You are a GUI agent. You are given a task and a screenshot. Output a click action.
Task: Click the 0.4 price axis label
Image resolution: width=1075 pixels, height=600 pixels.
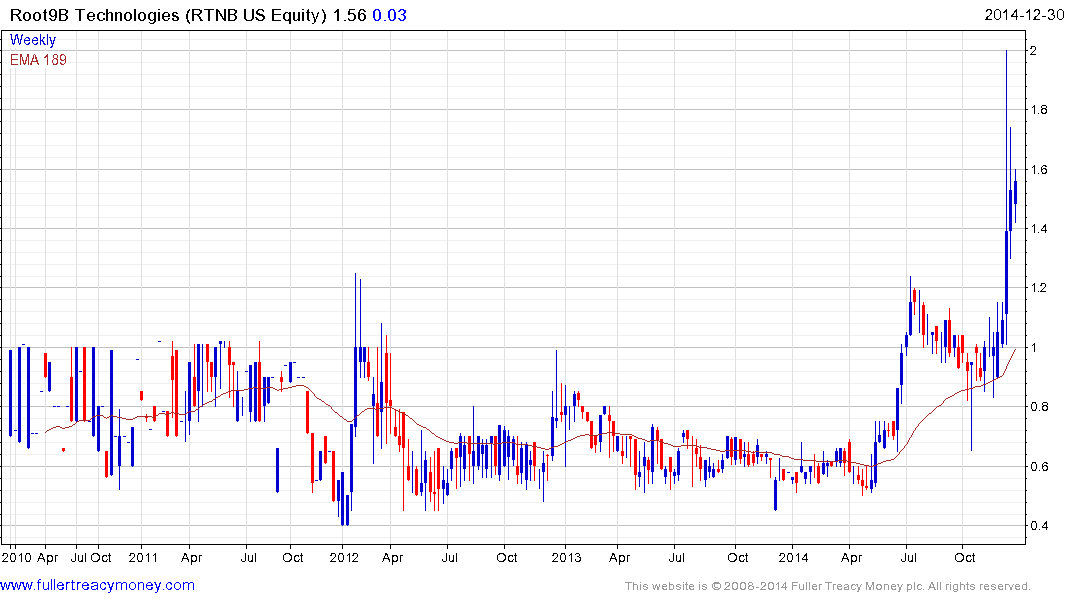pyautogui.click(x=1038, y=526)
